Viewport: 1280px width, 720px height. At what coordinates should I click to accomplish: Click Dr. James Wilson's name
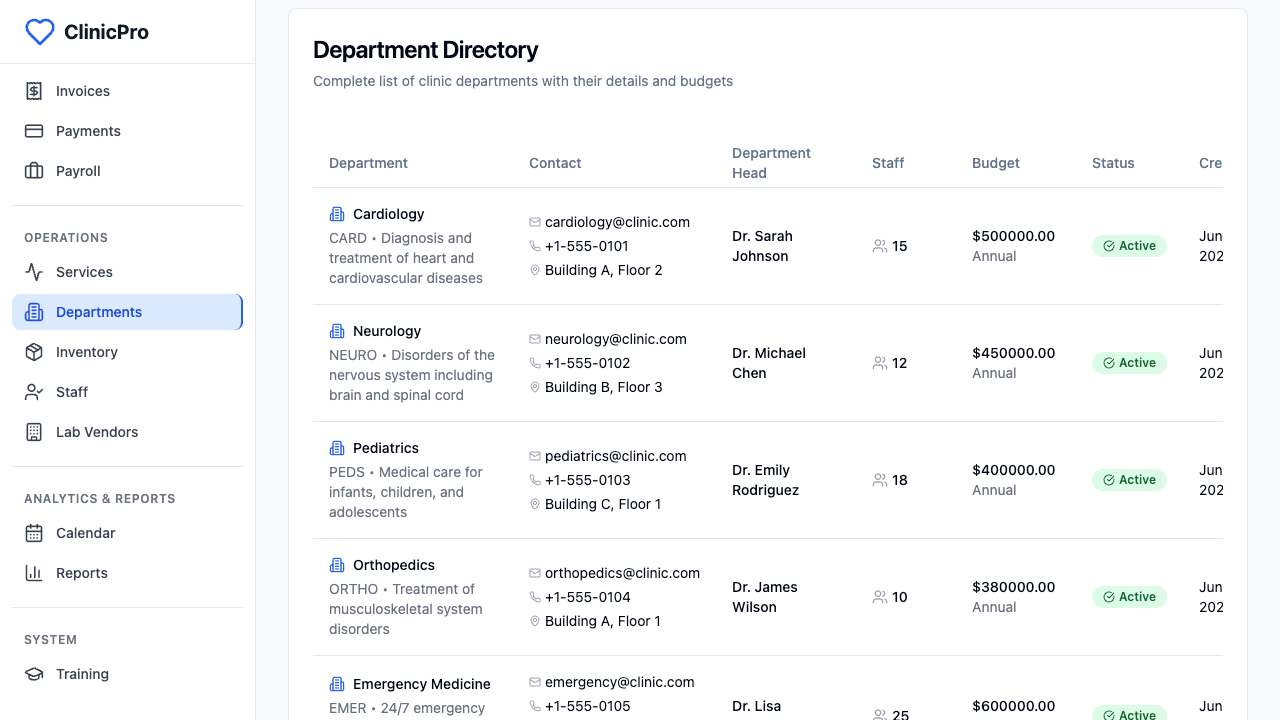[765, 597]
